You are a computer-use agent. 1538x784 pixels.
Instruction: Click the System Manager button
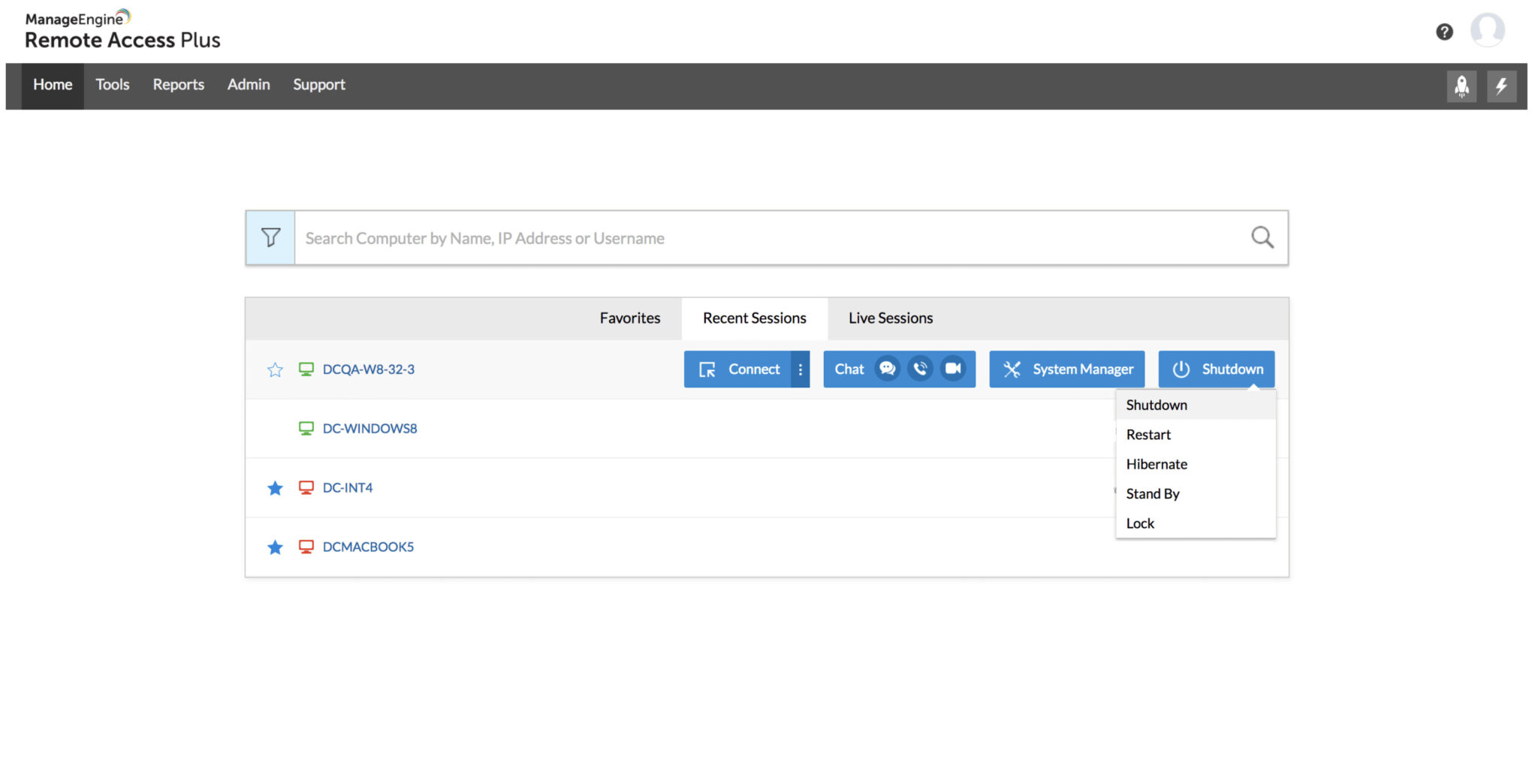coord(1066,369)
